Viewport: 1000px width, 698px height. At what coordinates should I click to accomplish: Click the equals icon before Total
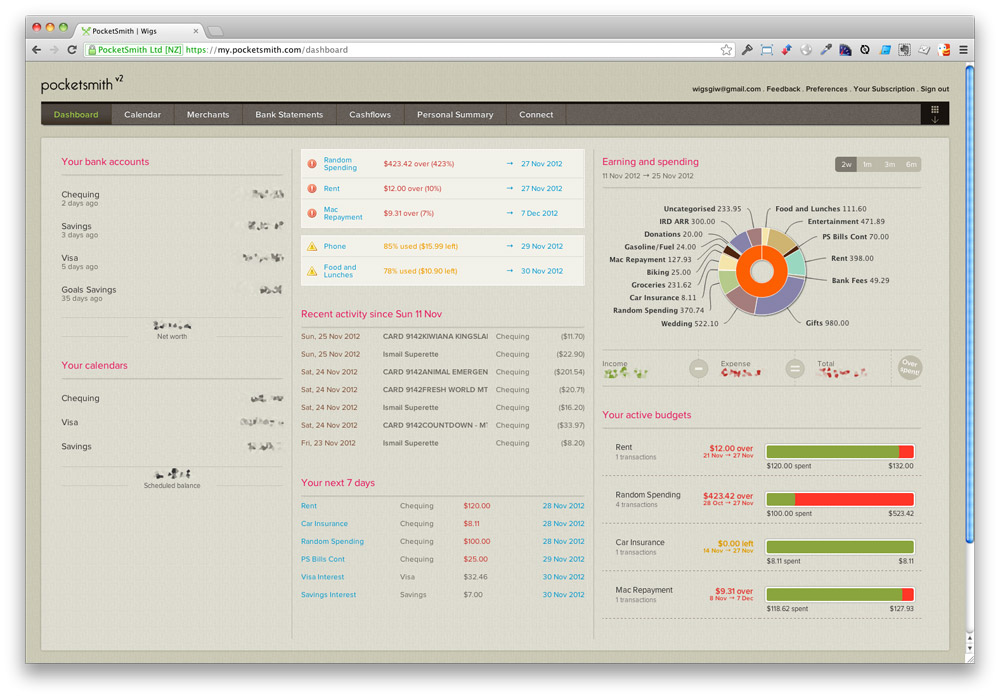click(795, 368)
